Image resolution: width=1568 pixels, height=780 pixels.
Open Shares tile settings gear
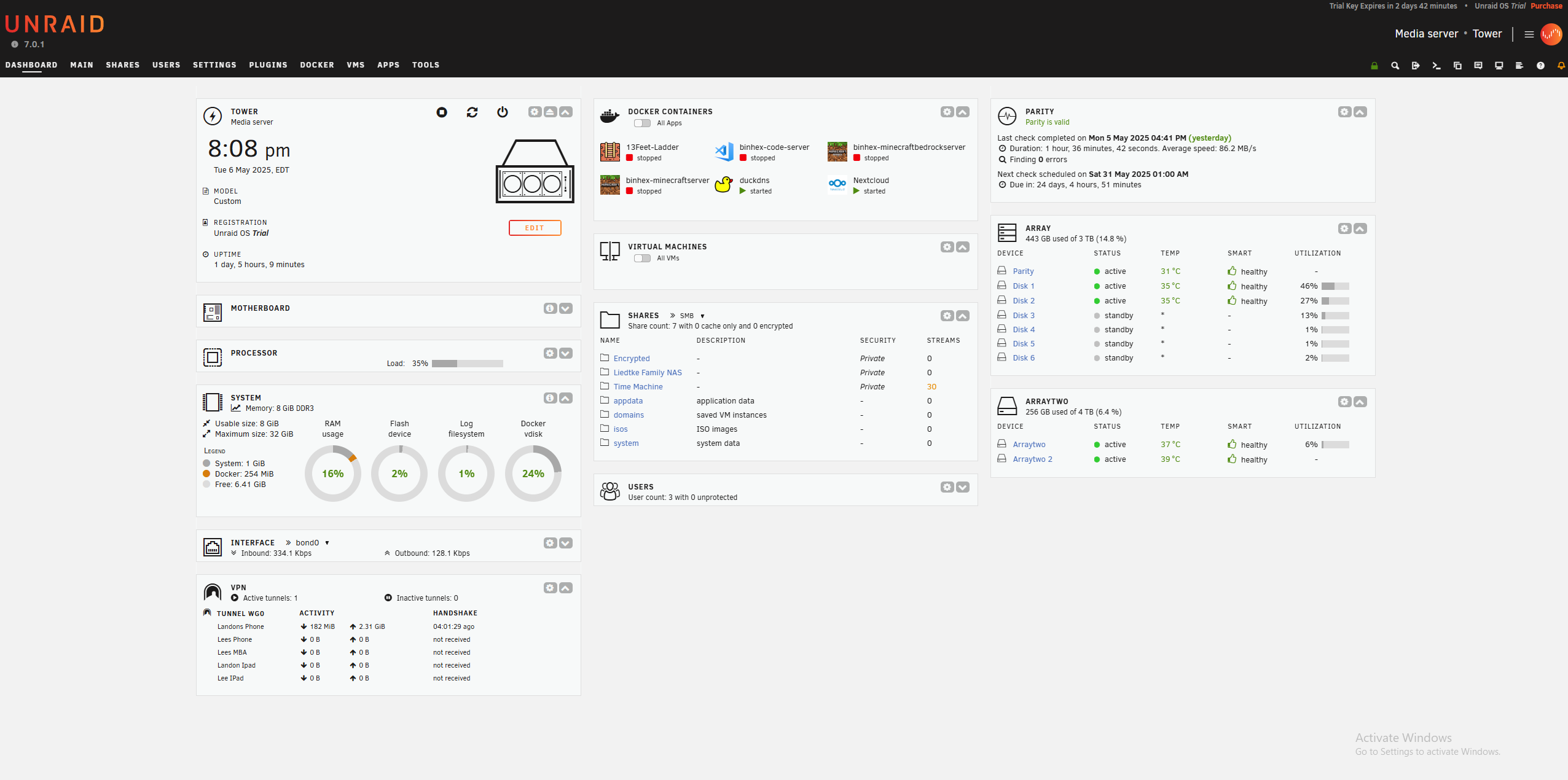tap(947, 316)
